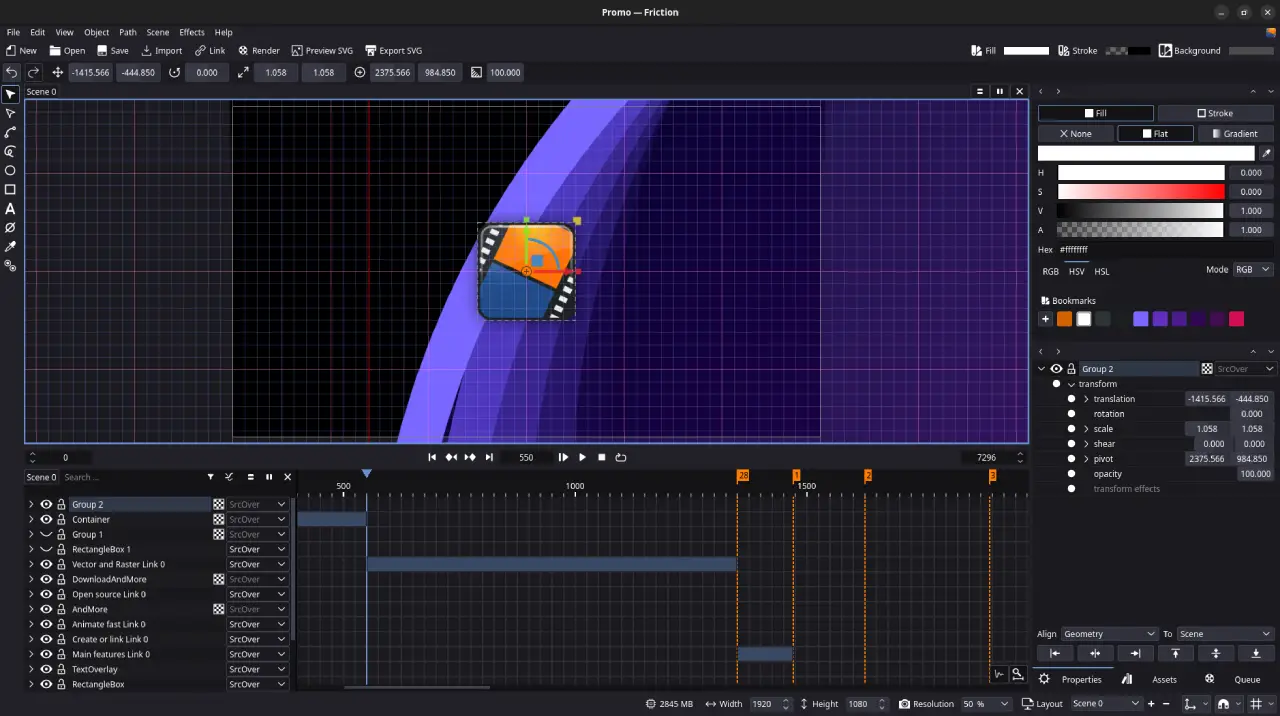Viewport: 1280px width, 716px height.
Task: Select the Null object tool
Action: [10, 227]
